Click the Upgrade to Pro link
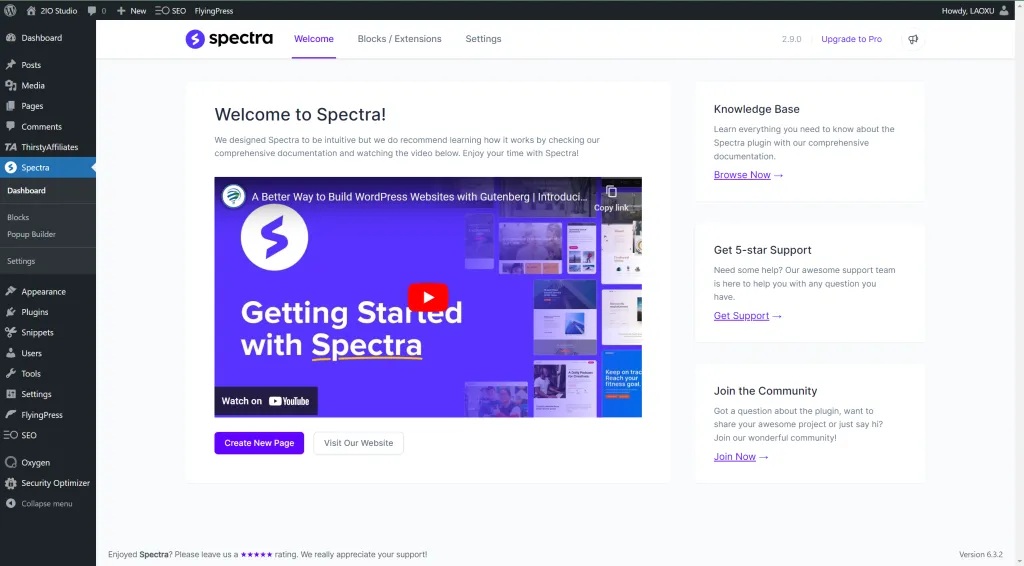 click(851, 39)
